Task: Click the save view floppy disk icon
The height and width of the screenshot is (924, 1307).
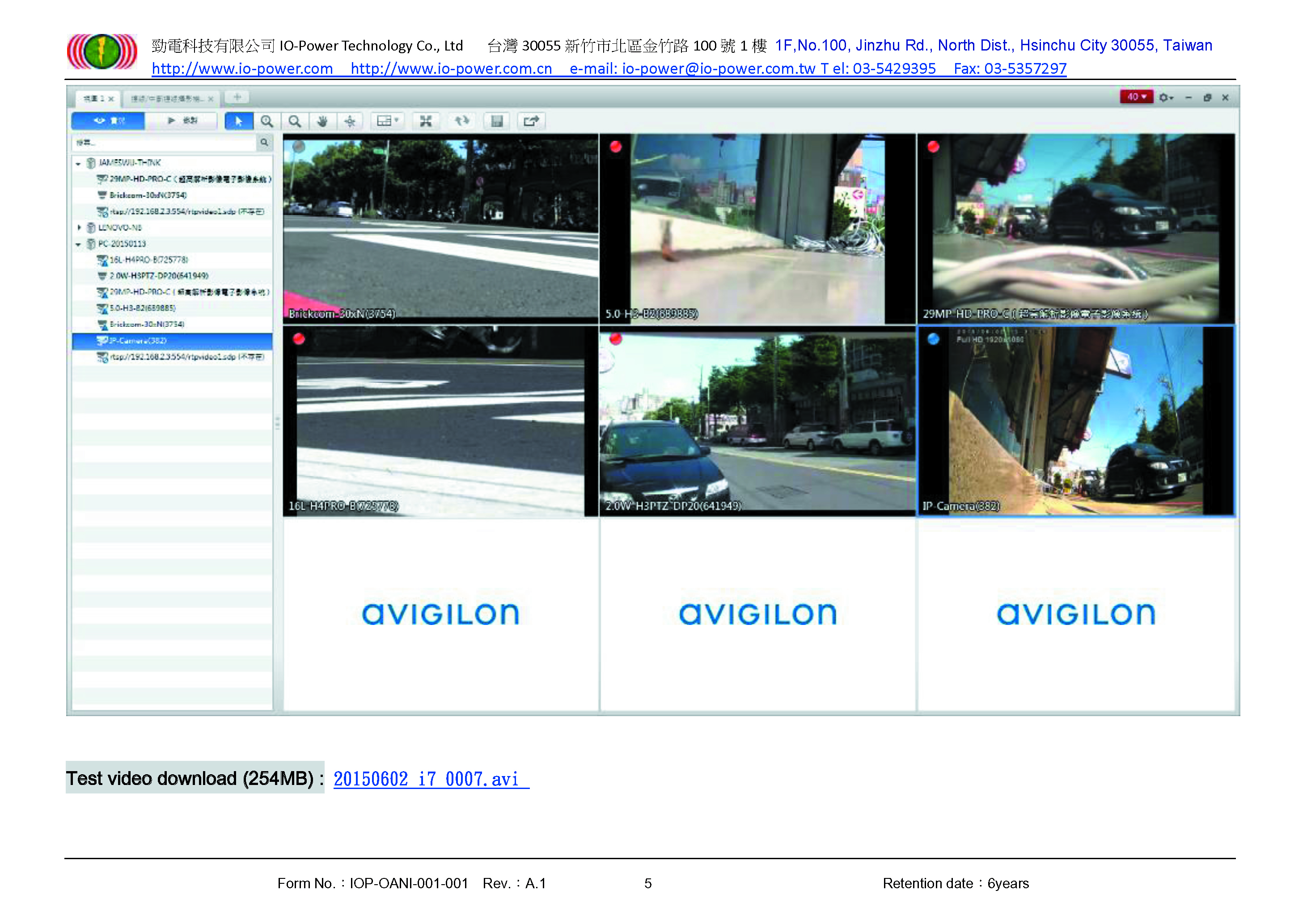Action: (x=497, y=121)
